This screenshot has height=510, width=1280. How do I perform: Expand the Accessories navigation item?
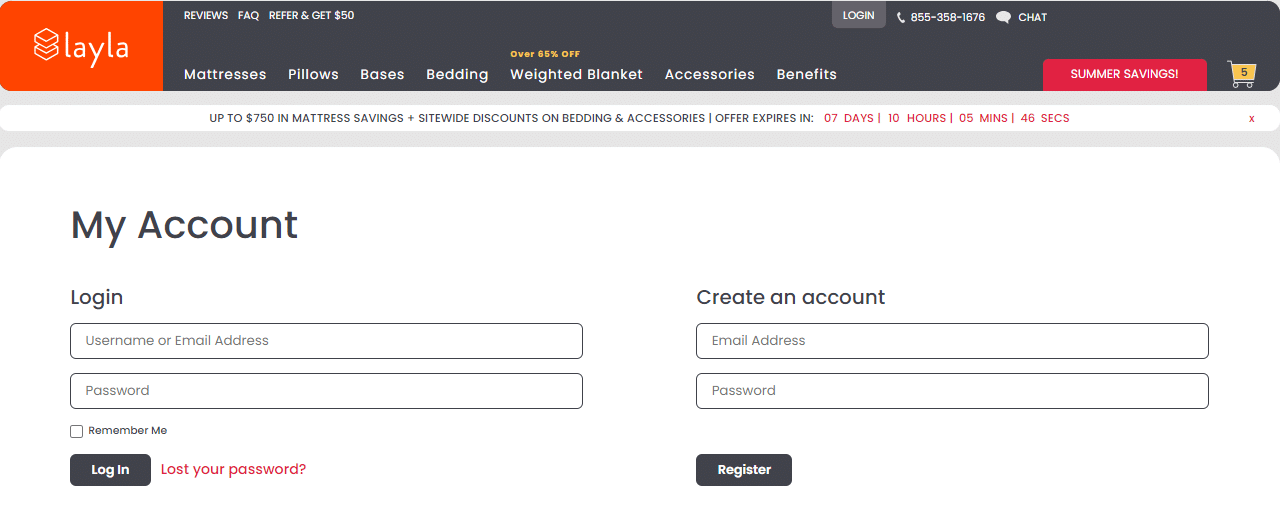[709, 74]
